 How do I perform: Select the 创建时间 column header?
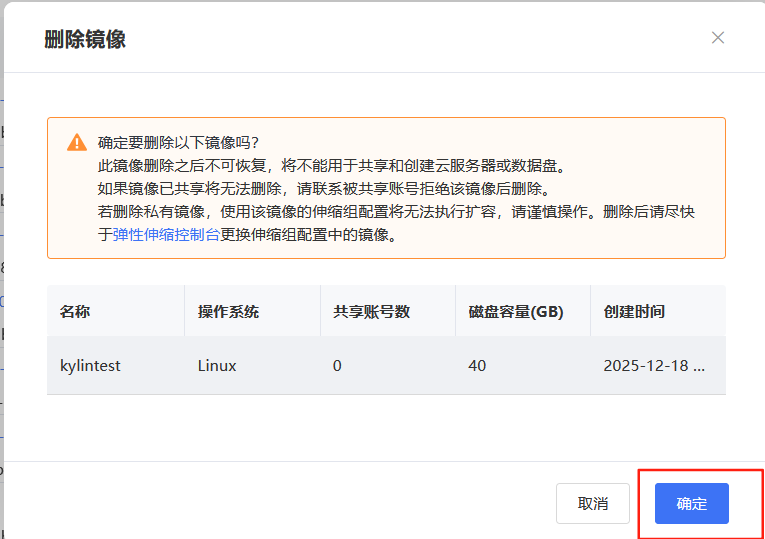pyautogui.click(x=634, y=311)
